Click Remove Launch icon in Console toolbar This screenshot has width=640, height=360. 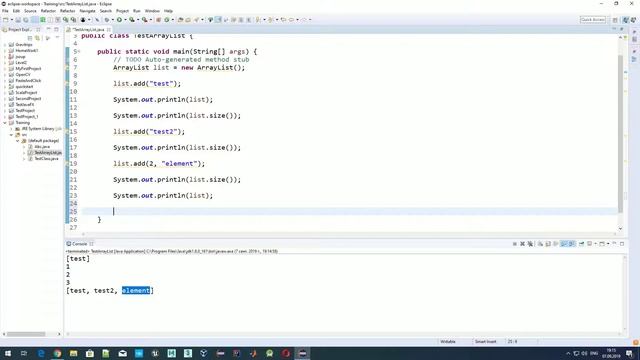point(522,244)
